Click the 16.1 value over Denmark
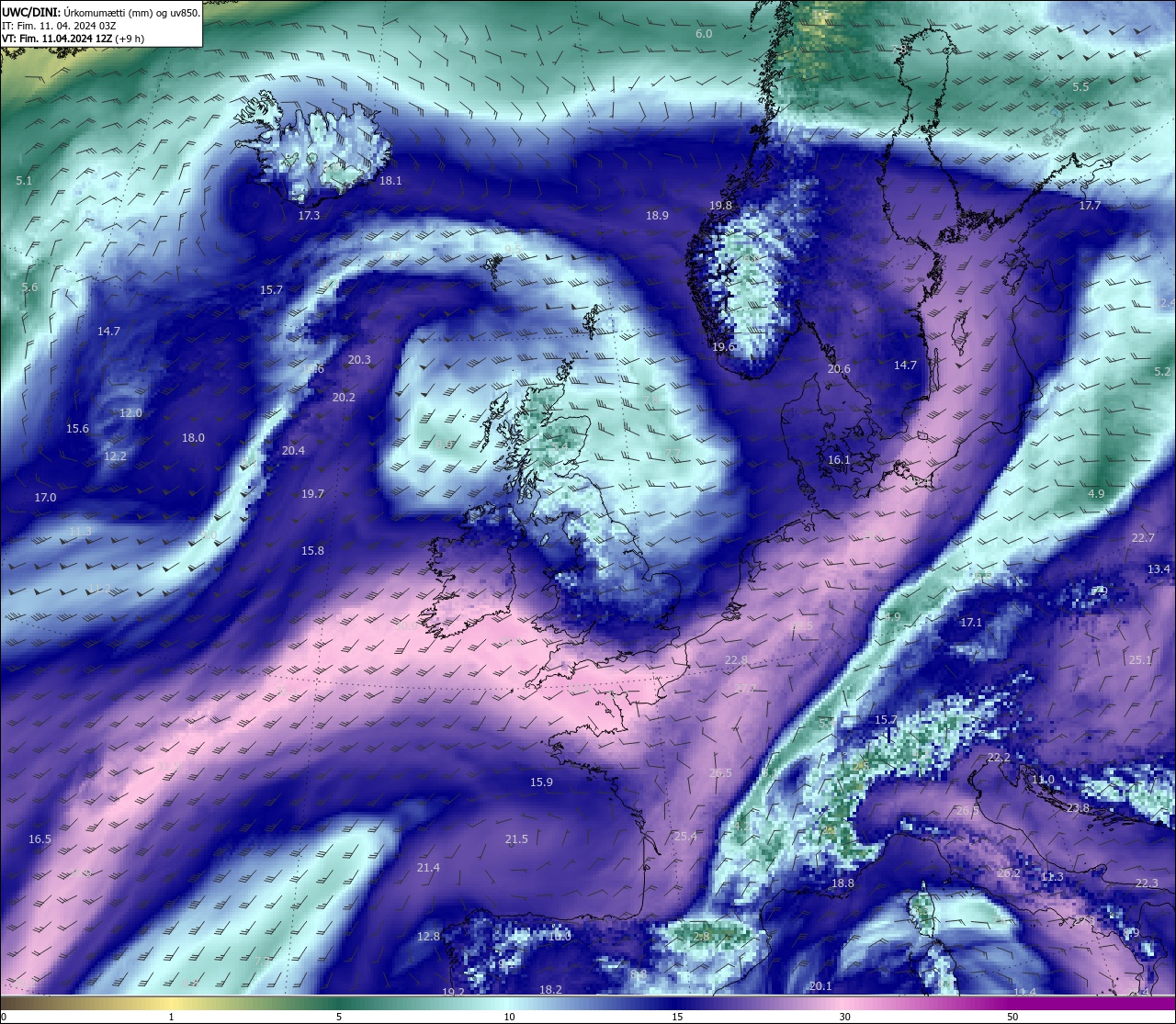The image size is (1176, 1024). pos(839,460)
